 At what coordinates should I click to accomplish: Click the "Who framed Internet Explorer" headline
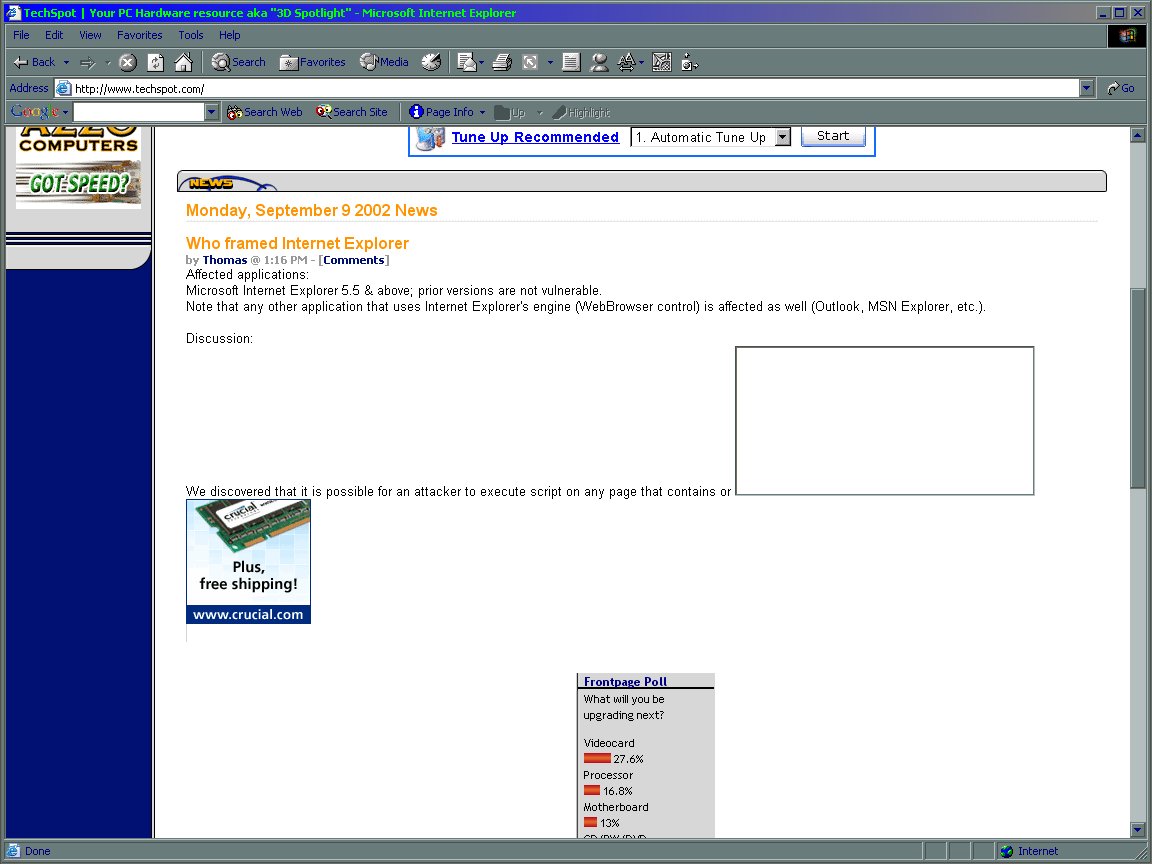[297, 243]
